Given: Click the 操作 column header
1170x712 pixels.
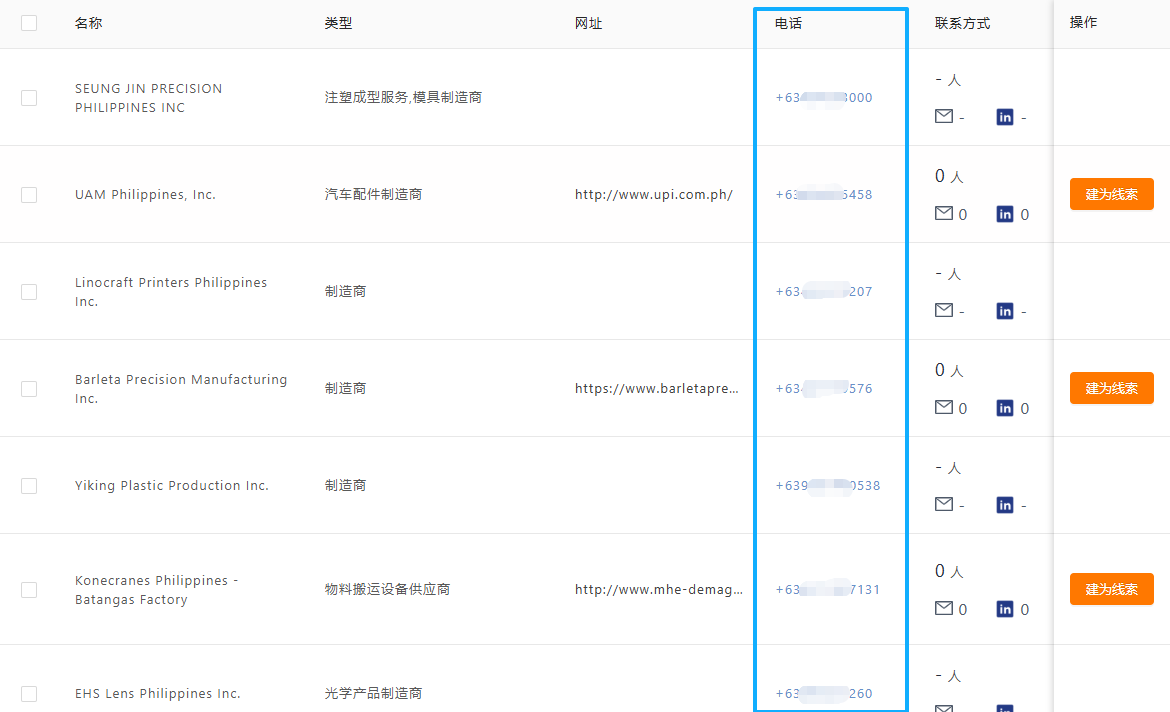Looking at the screenshot, I should (1083, 22).
